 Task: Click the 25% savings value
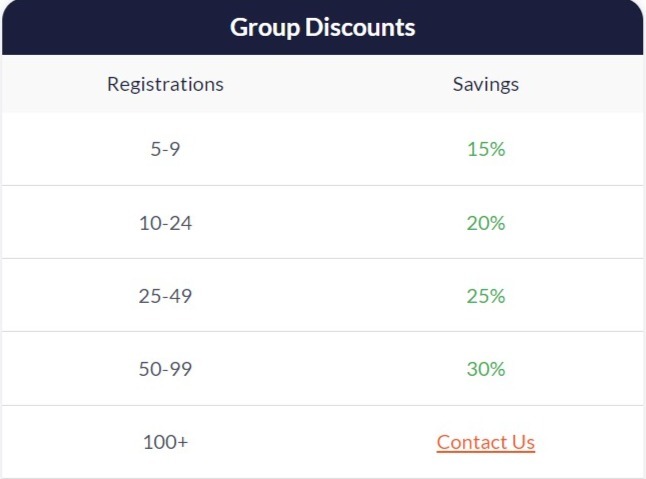(x=486, y=296)
